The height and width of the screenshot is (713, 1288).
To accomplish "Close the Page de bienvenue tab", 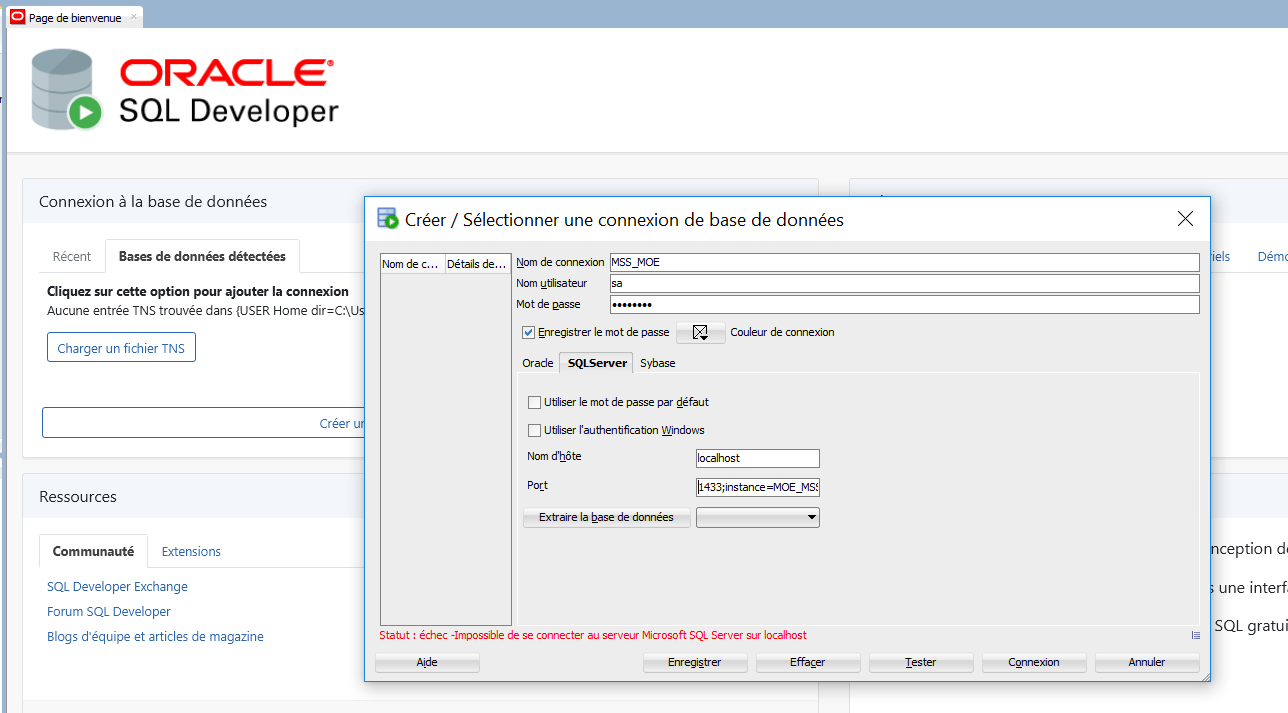I will [x=135, y=17].
